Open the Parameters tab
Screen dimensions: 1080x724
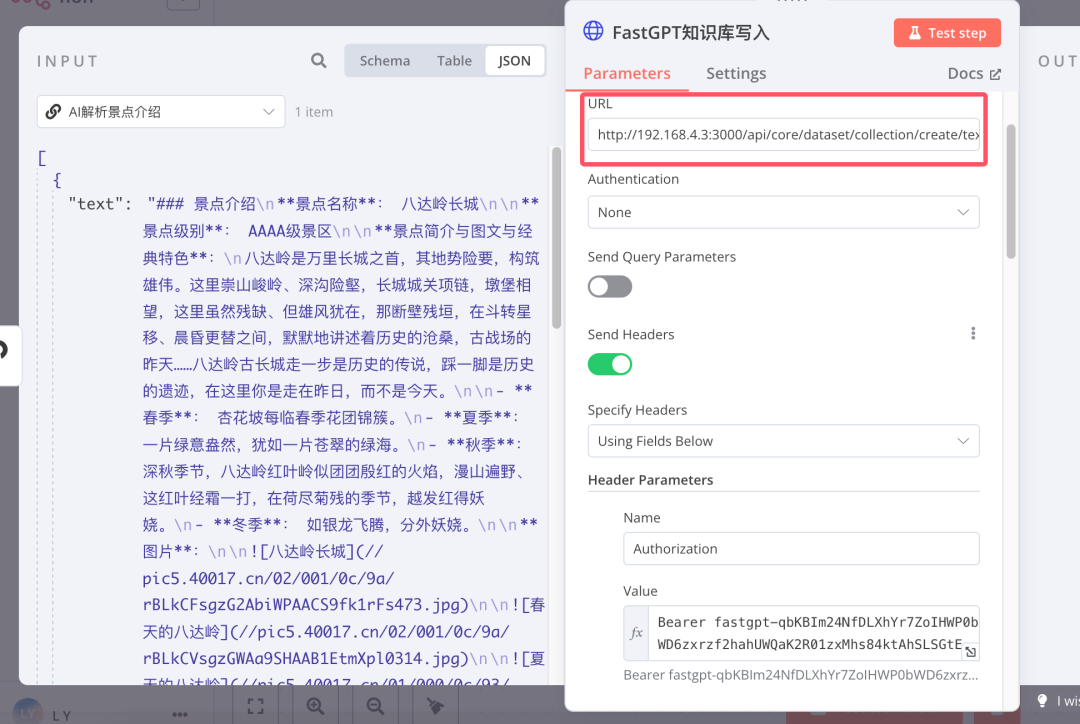point(627,73)
